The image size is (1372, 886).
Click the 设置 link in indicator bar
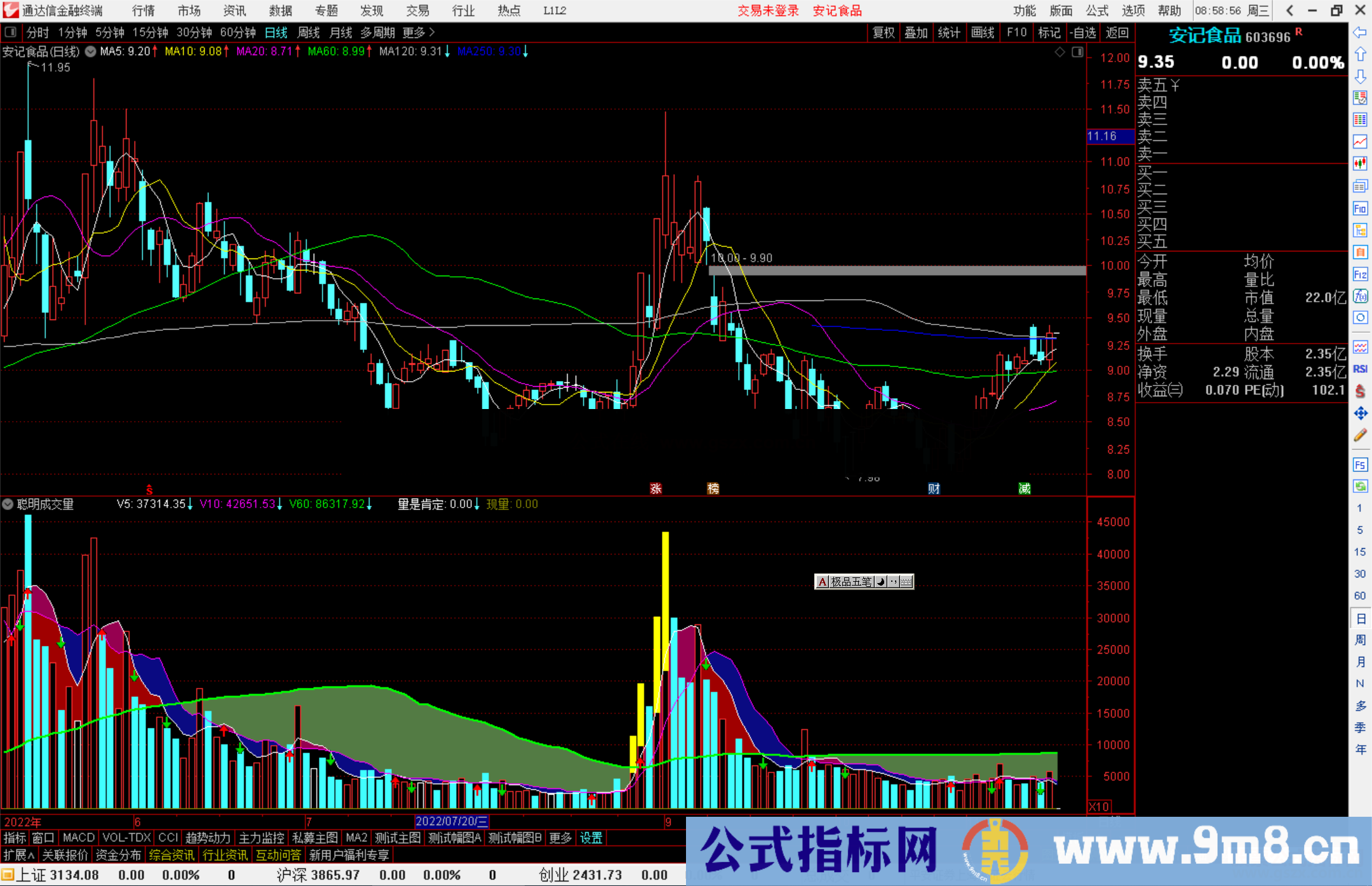591,838
